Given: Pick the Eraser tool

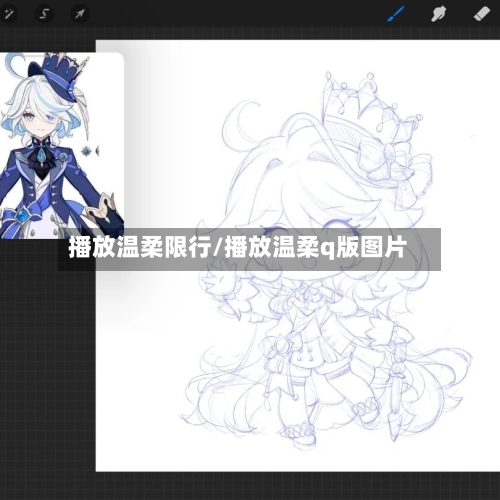Looking at the screenshot, I should pos(482,14).
